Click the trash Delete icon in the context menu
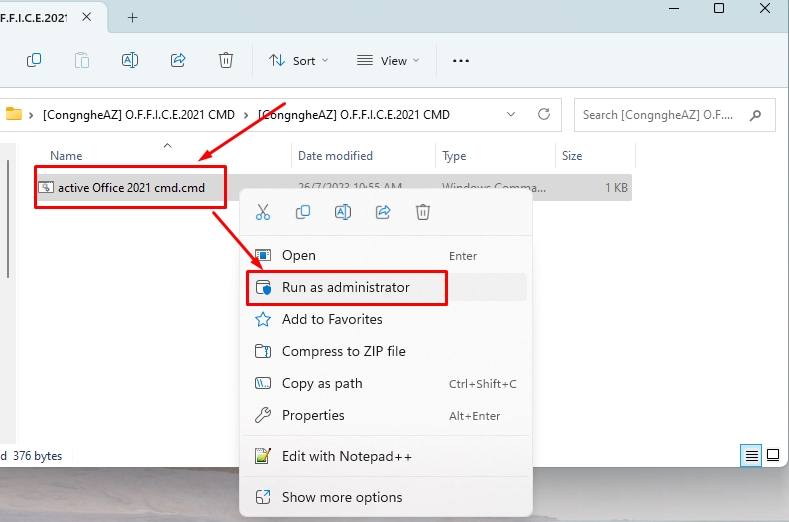This screenshot has width=789, height=522. tap(423, 212)
